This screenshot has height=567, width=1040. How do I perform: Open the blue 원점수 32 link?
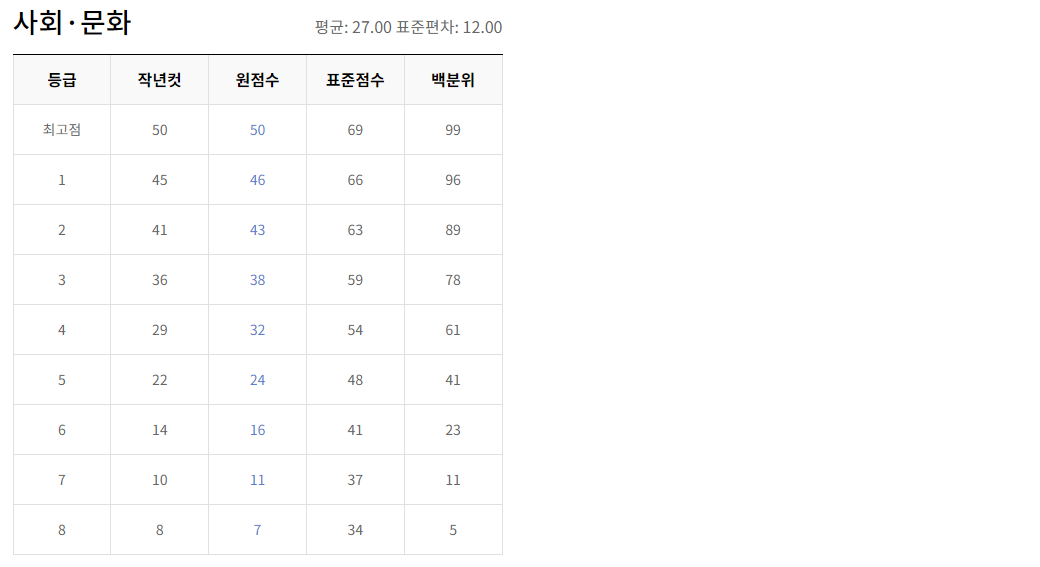click(257, 330)
